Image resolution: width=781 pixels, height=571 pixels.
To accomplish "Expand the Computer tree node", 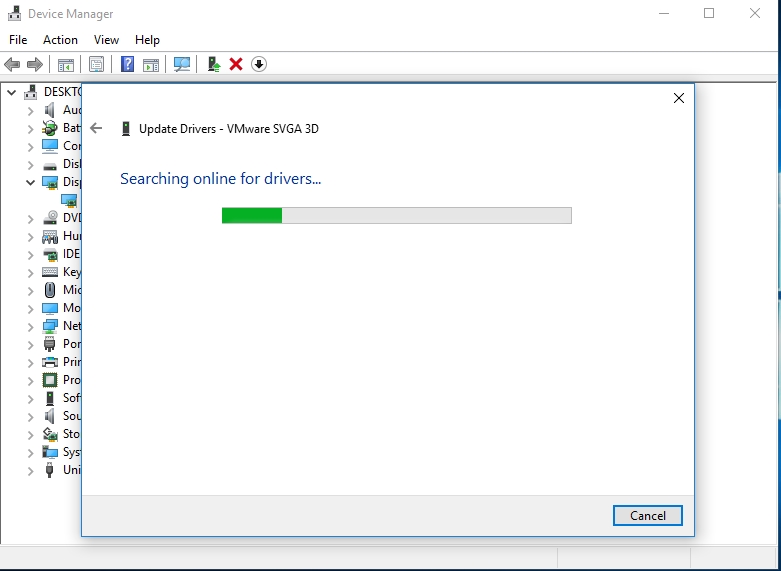I will (30, 146).
